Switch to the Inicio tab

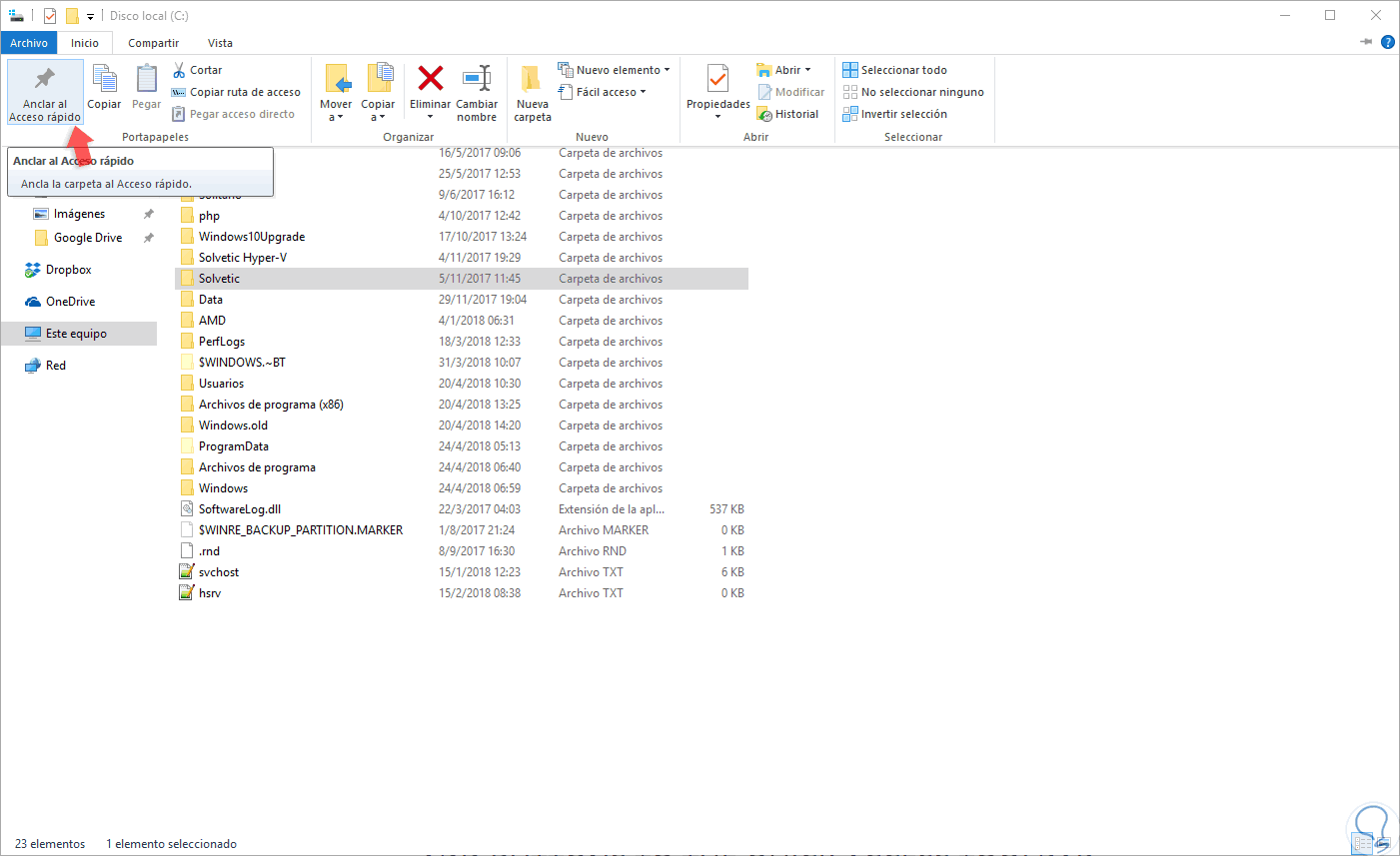[x=85, y=43]
